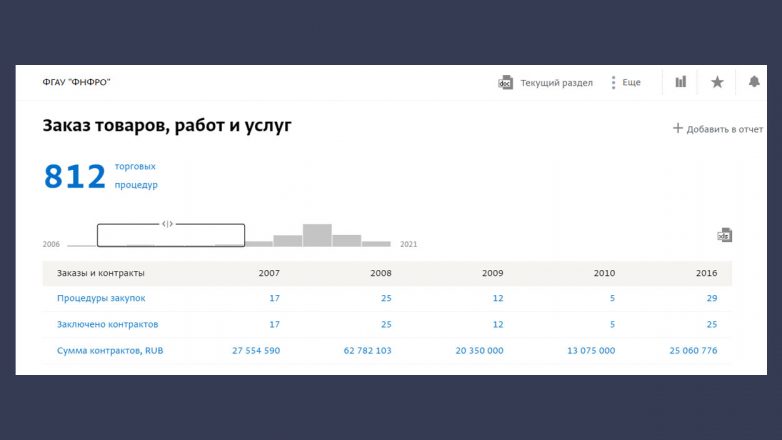Screen dimensions: 782x440
Task: Click the notifications bell icon
Action: (x=754, y=82)
